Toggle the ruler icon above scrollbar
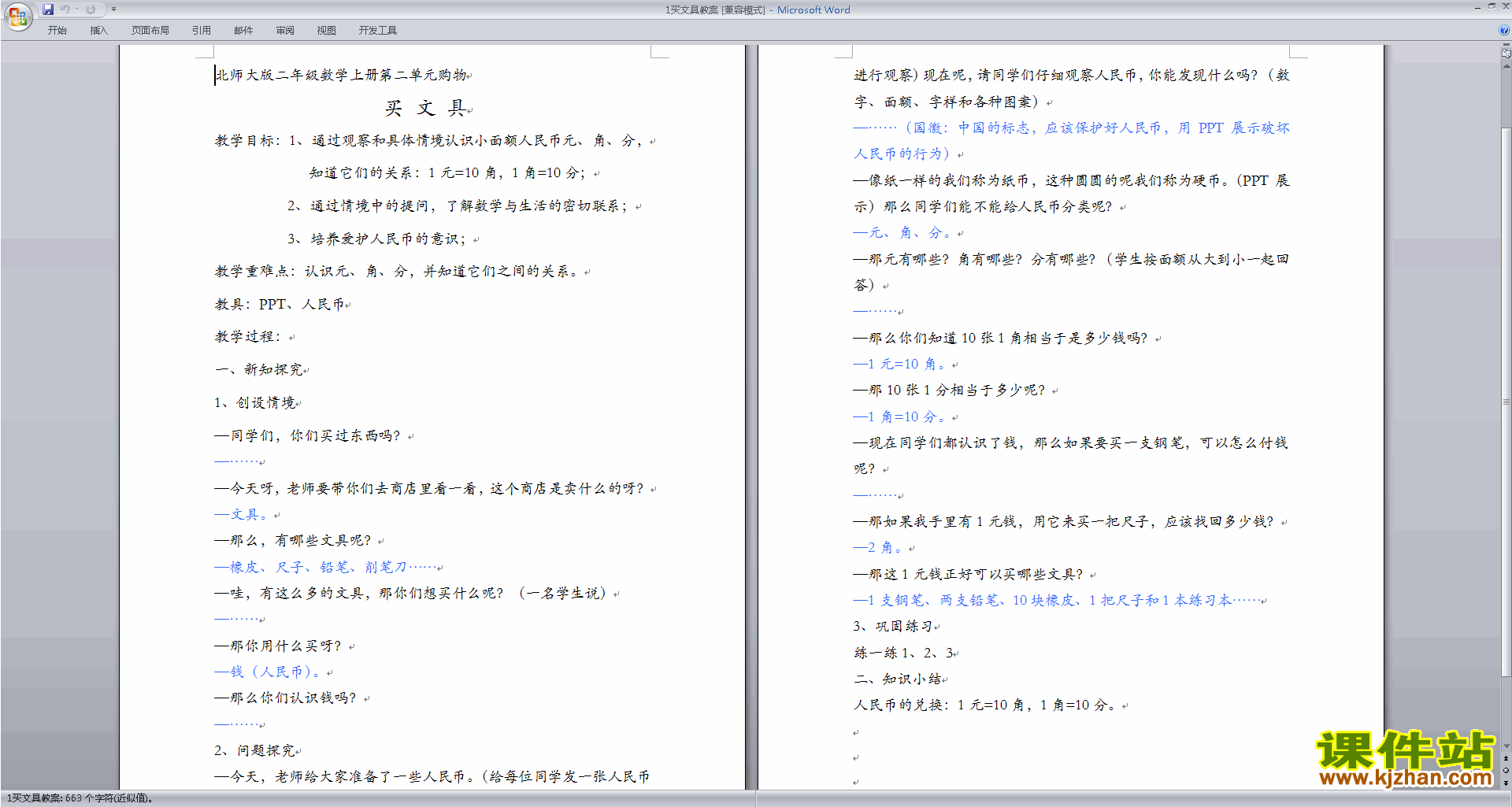Image resolution: width=1512 pixels, height=807 pixels. point(1506,54)
